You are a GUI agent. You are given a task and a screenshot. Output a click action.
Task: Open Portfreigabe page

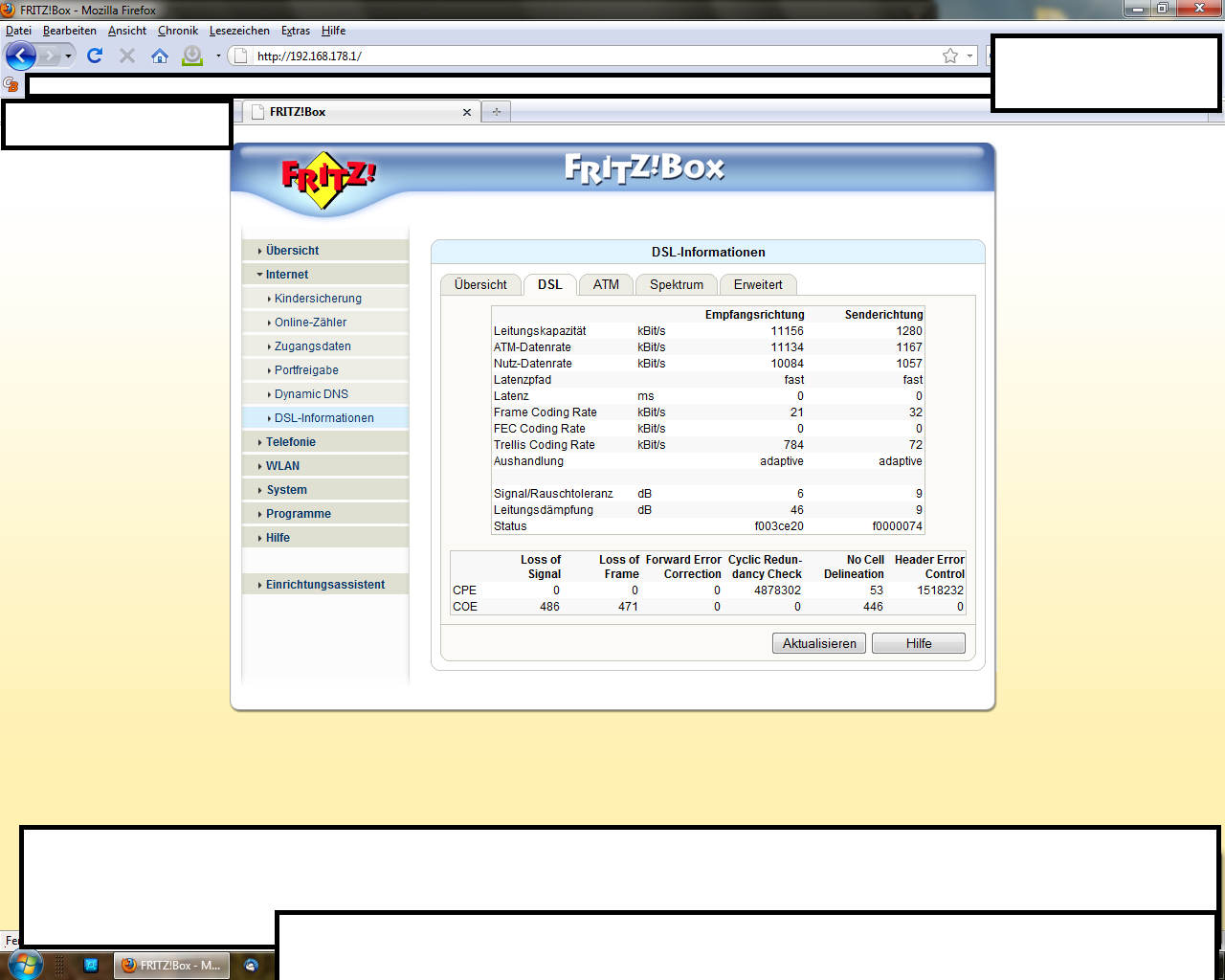point(325,370)
